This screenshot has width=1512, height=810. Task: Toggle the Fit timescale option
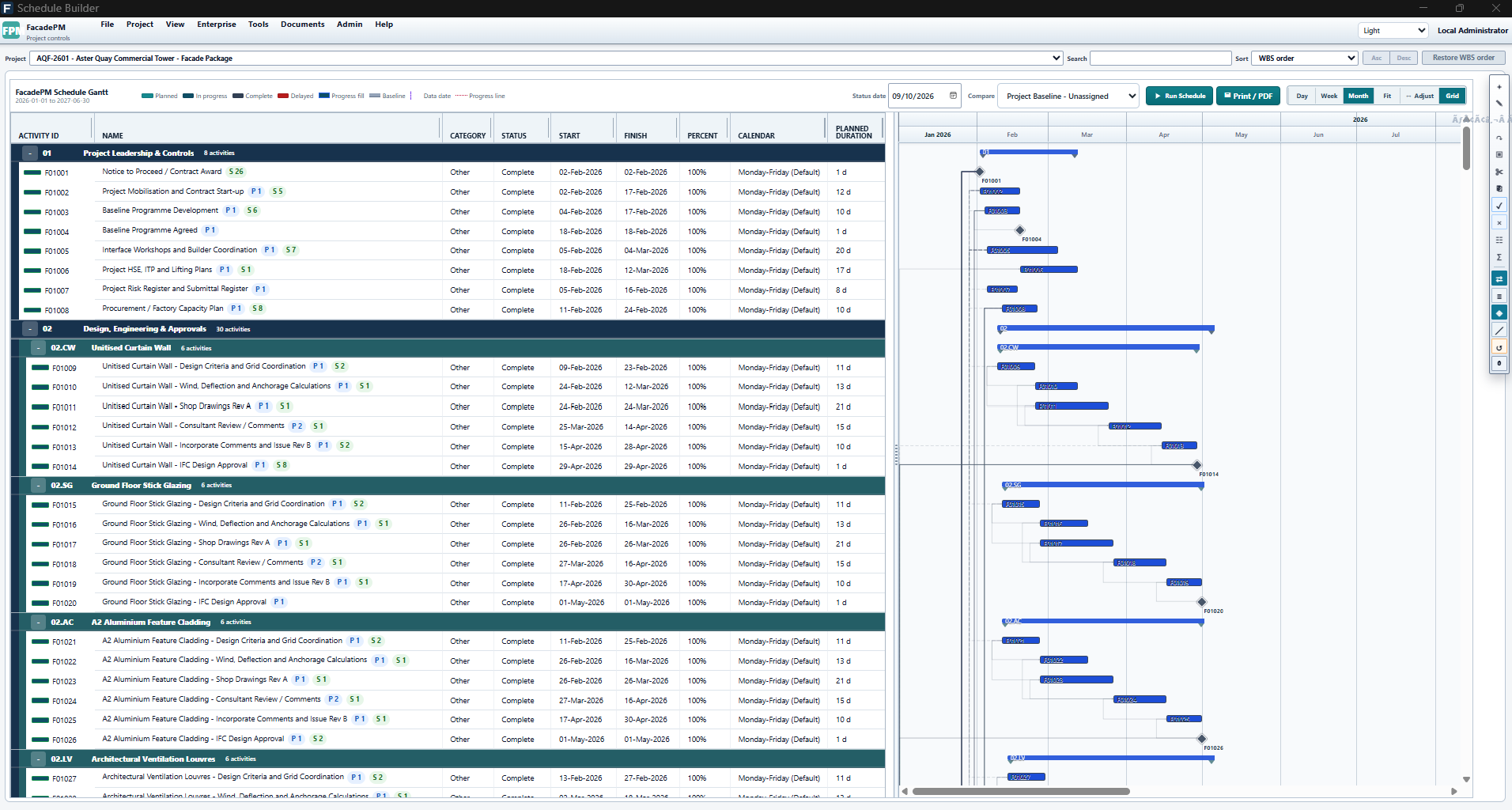pyautogui.click(x=1387, y=96)
